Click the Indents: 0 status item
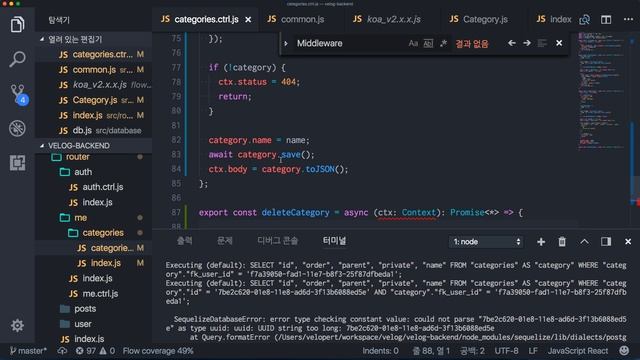Viewport: 640px width, 360px height. coord(380,351)
